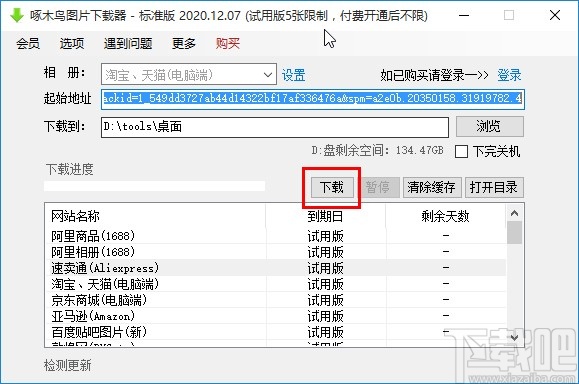Click the 到期日 column header
Viewport: 579px width, 384px height.
326,216
